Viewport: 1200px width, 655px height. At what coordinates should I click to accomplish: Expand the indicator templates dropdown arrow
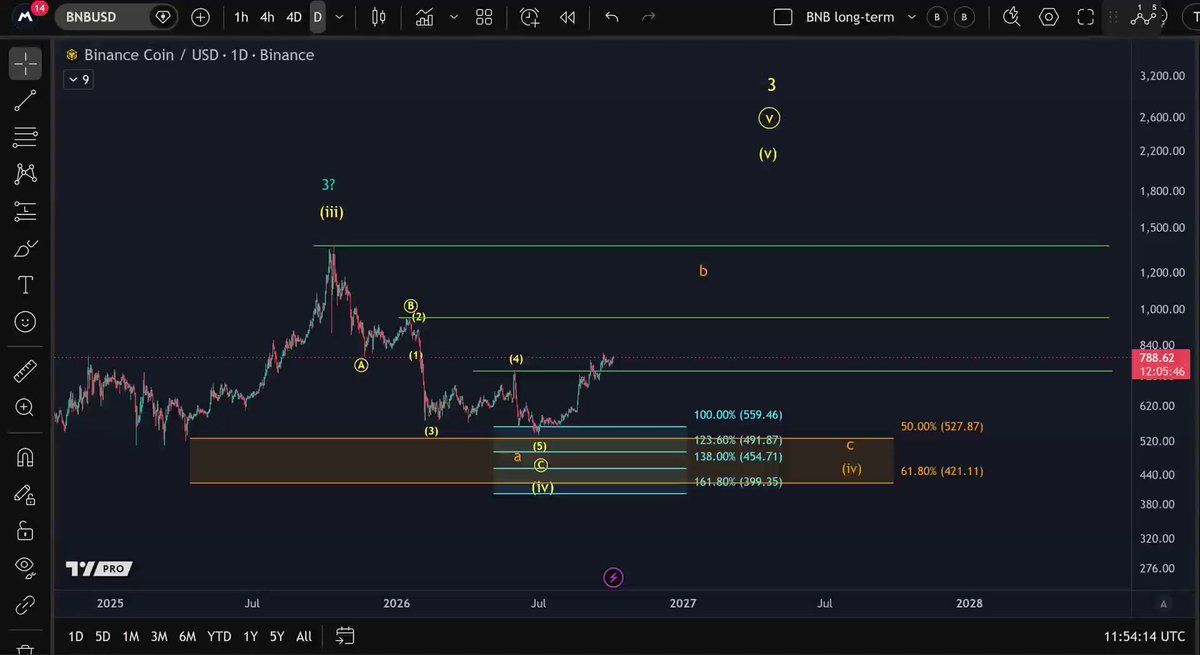click(455, 17)
